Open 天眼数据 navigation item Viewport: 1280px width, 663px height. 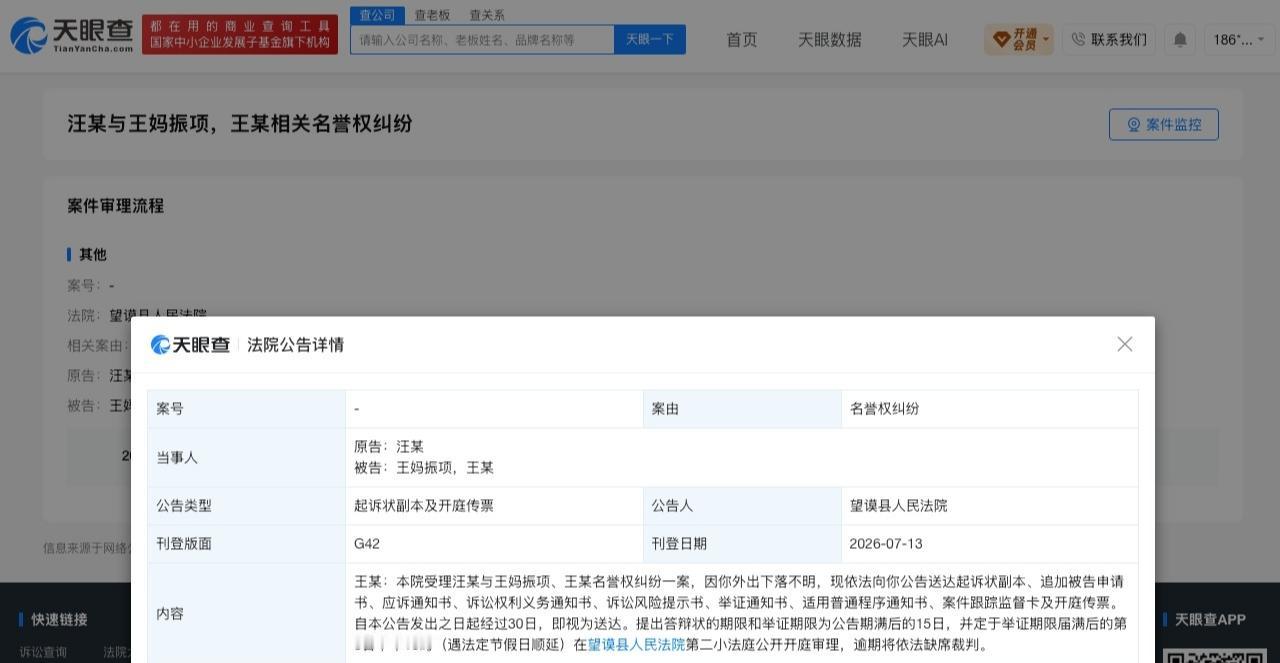[829, 39]
